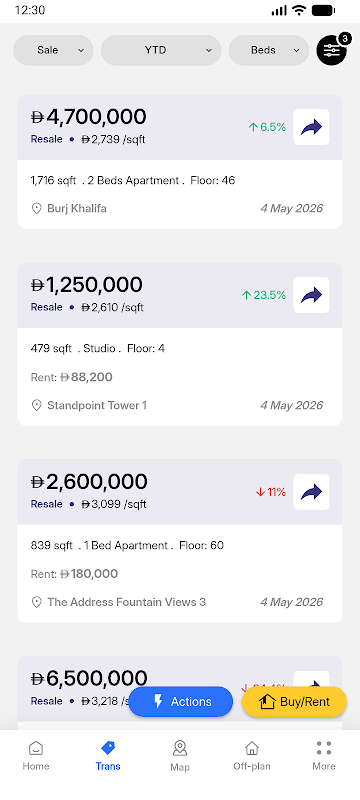360x800 pixels.
Task: Switch to the Home tab
Action: point(36,756)
